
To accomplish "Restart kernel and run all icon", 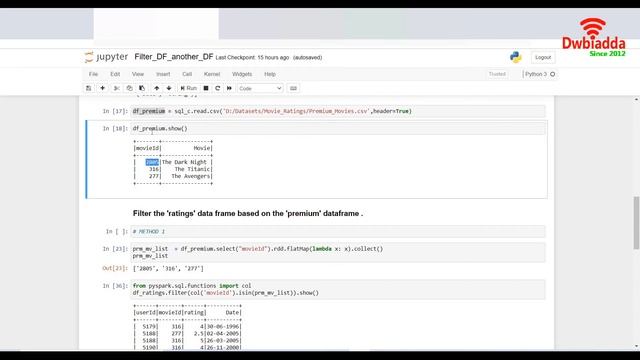I will (x=229, y=88).
